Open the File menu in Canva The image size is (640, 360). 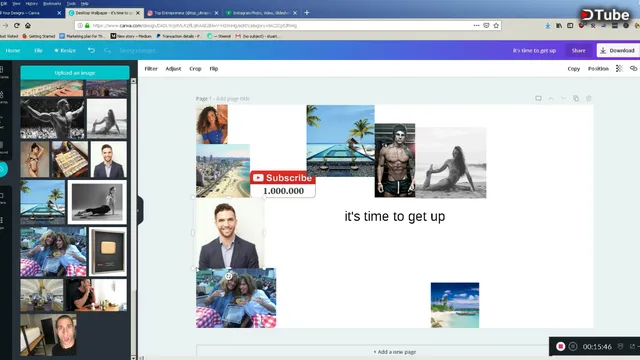(x=38, y=51)
